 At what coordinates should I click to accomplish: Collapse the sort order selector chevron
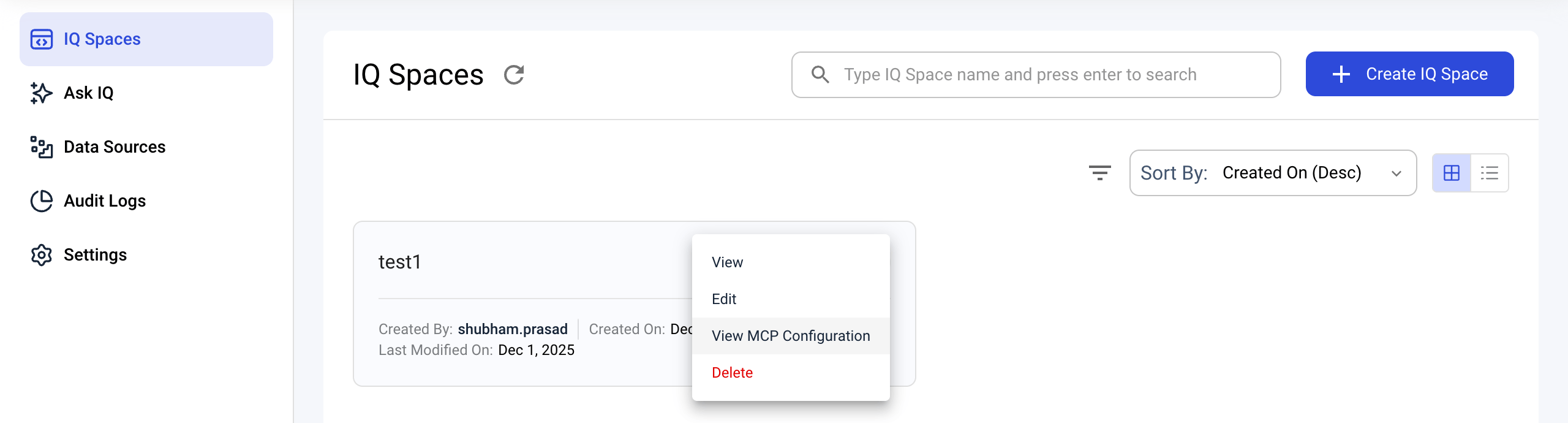point(1396,173)
